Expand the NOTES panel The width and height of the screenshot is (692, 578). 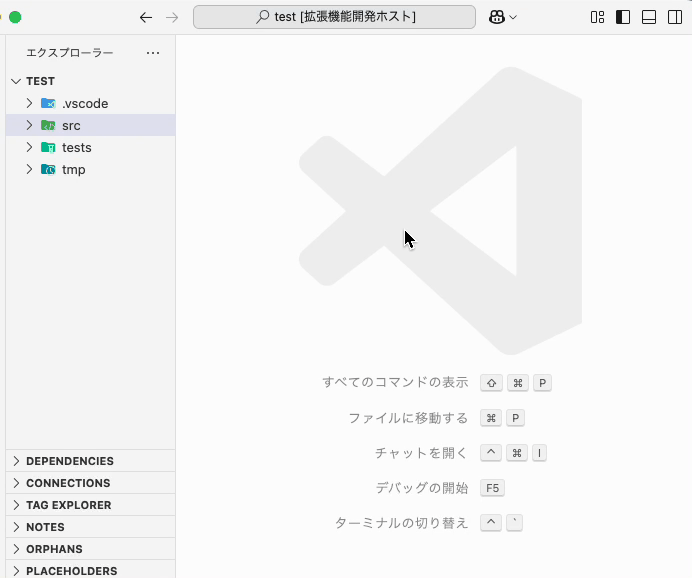point(90,527)
